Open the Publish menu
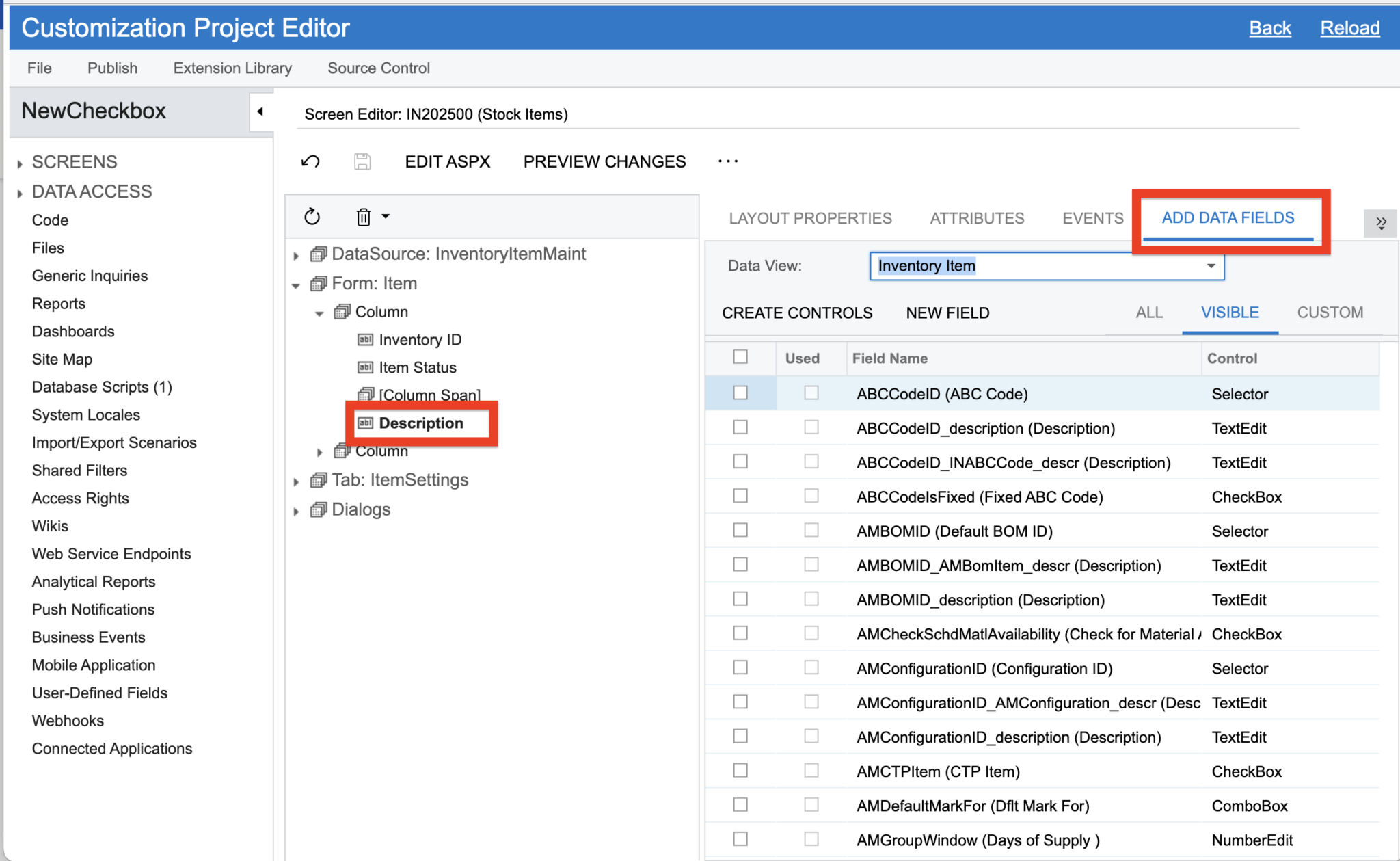The width and height of the screenshot is (1400, 861). click(111, 68)
